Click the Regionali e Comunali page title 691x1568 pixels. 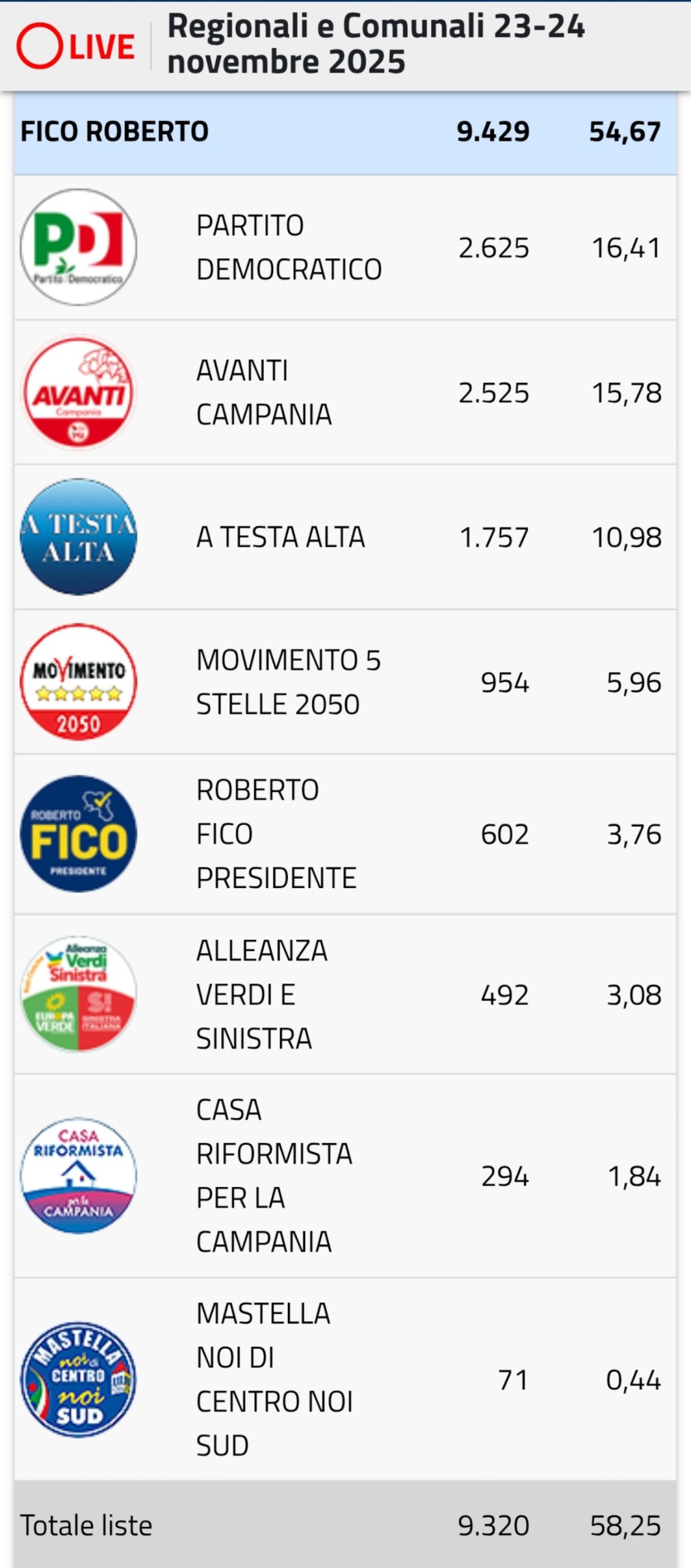pyautogui.click(x=376, y=44)
